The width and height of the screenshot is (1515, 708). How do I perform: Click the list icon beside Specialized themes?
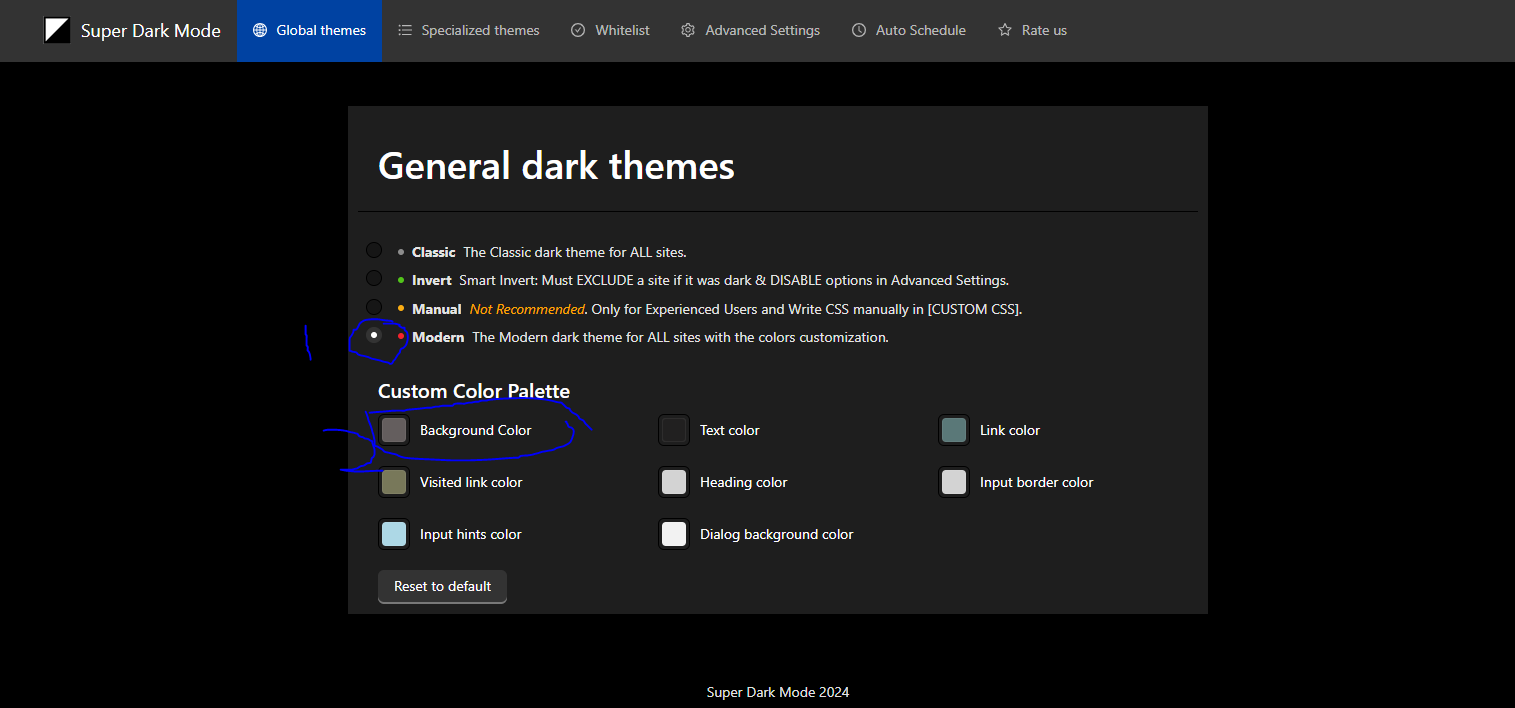[405, 30]
